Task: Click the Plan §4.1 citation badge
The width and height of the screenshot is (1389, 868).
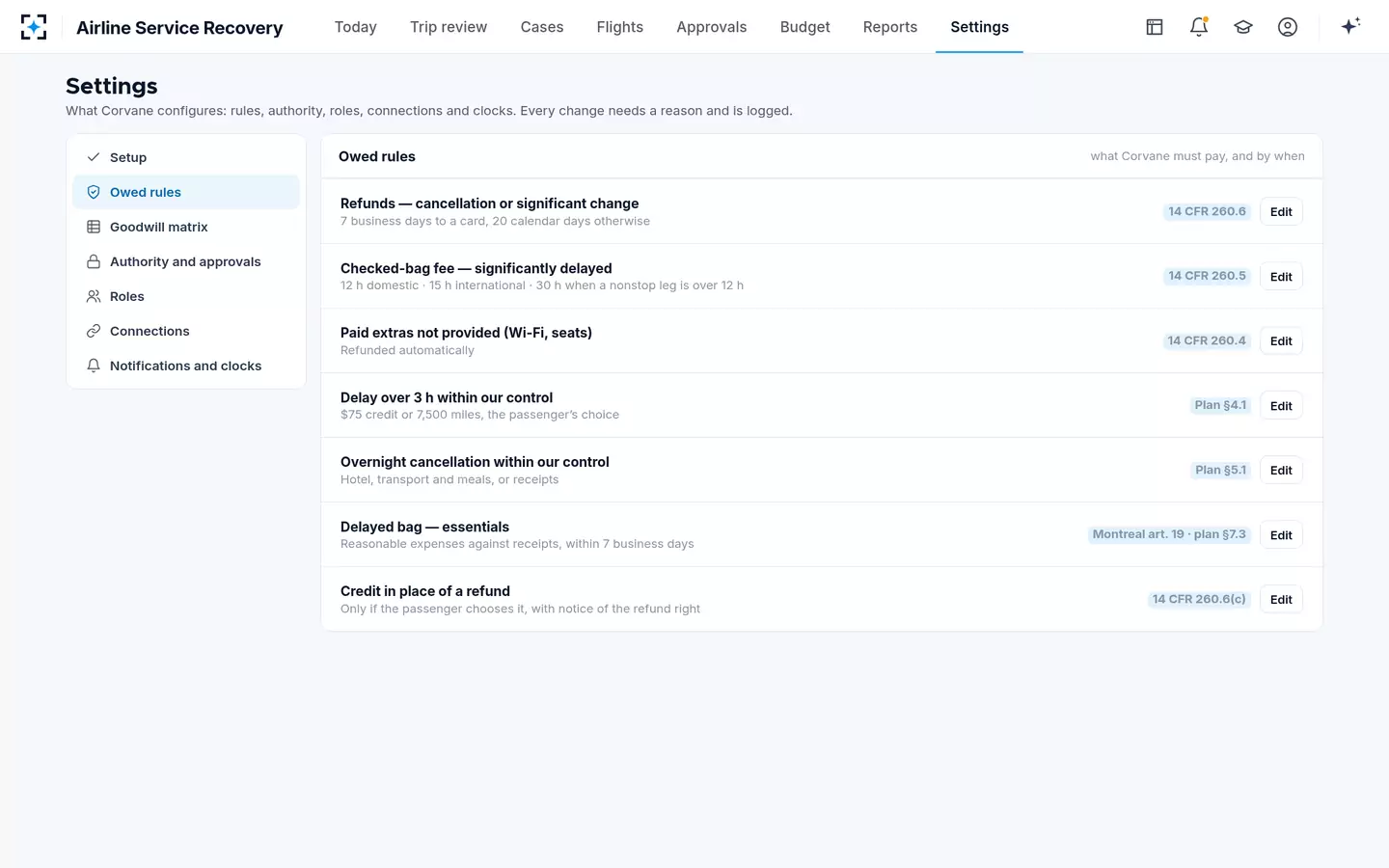Action: click(1220, 405)
